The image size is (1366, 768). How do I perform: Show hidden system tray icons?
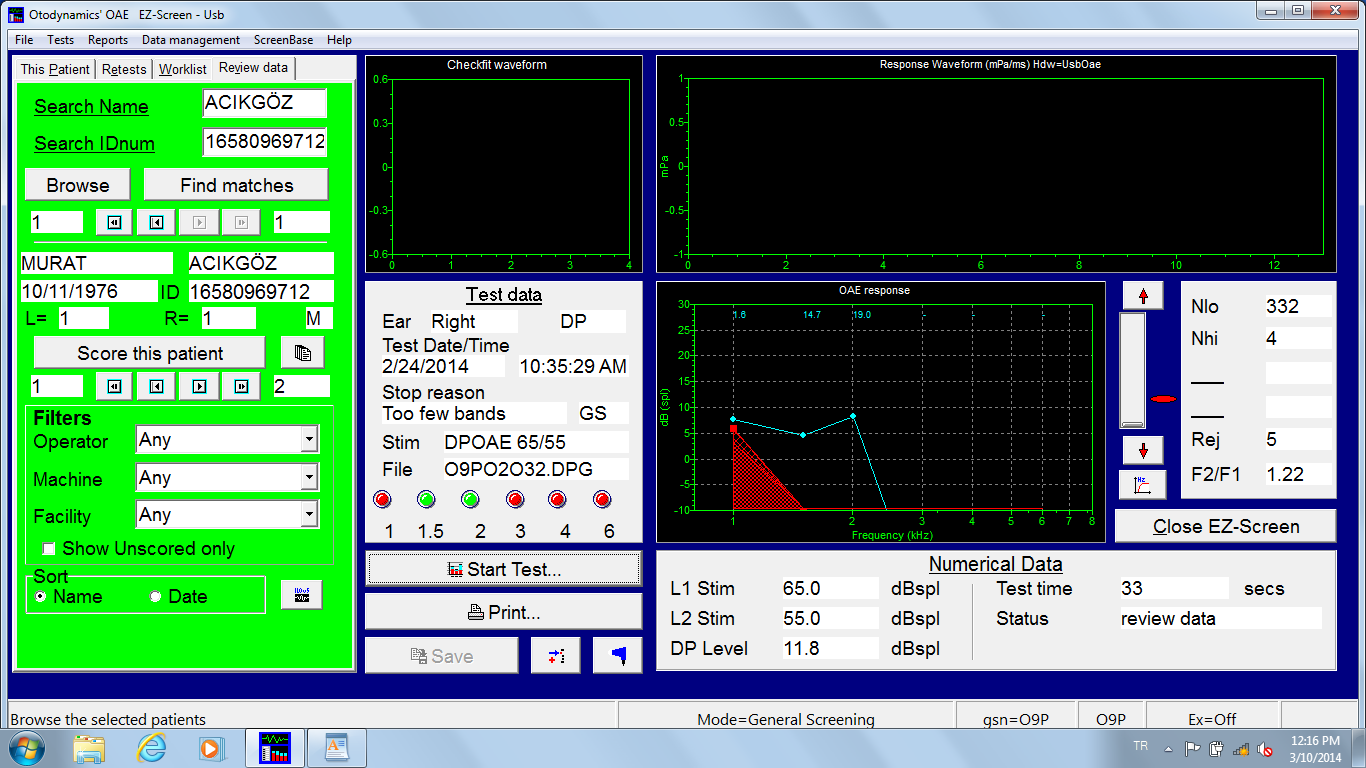[1168, 749]
